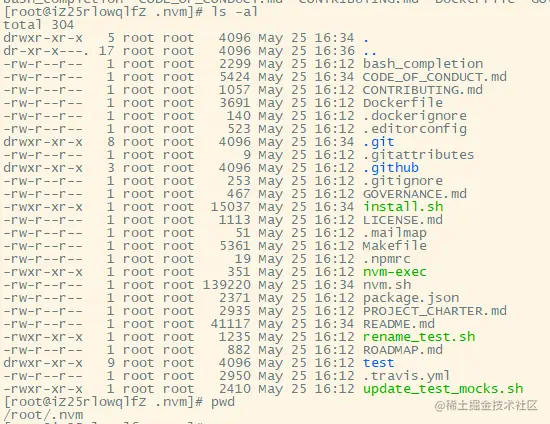Select the PROJECT_CHARTER.md file name

tap(435, 311)
